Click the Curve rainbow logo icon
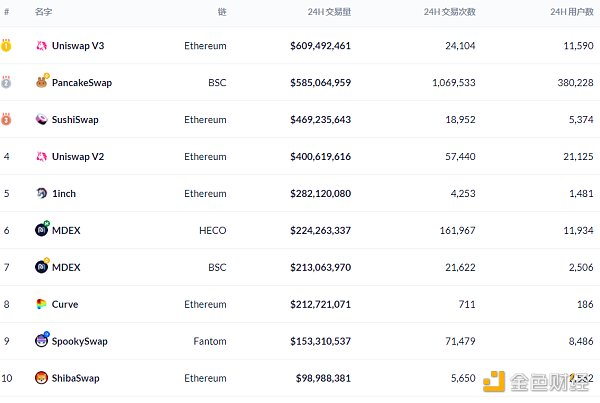 pos(41,304)
